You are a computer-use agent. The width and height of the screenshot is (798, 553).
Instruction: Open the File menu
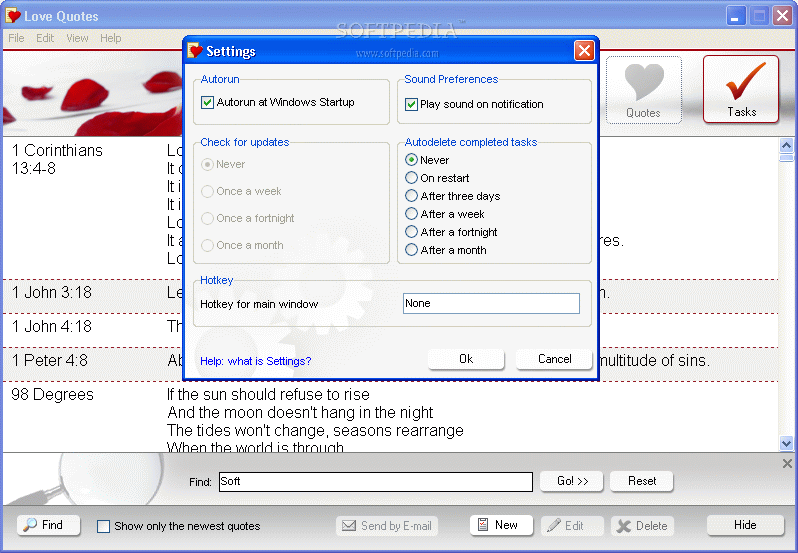click(16, 38)
